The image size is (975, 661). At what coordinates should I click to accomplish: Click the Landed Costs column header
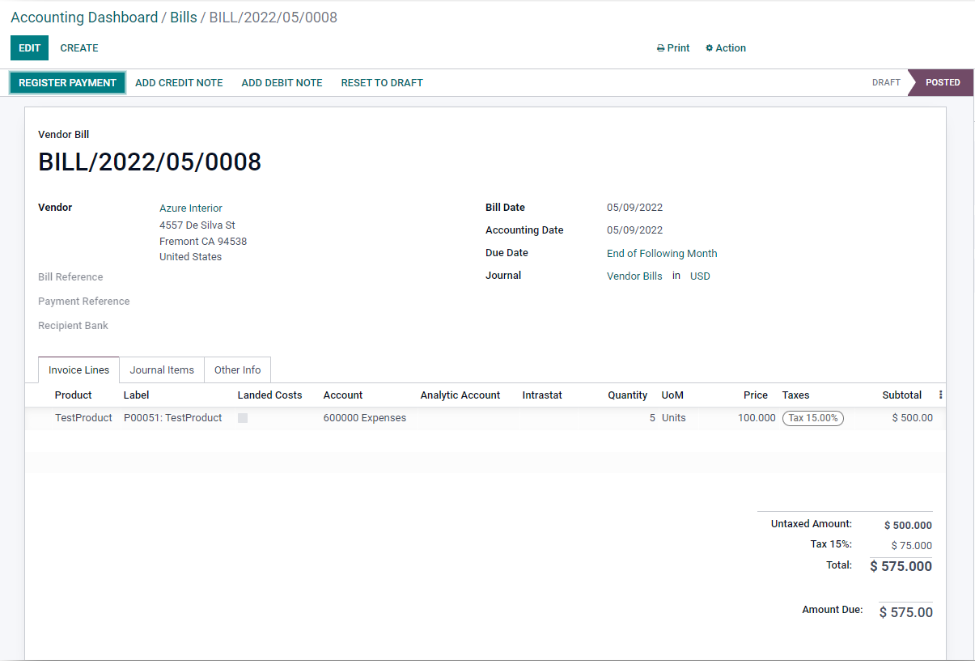[270, 395]
